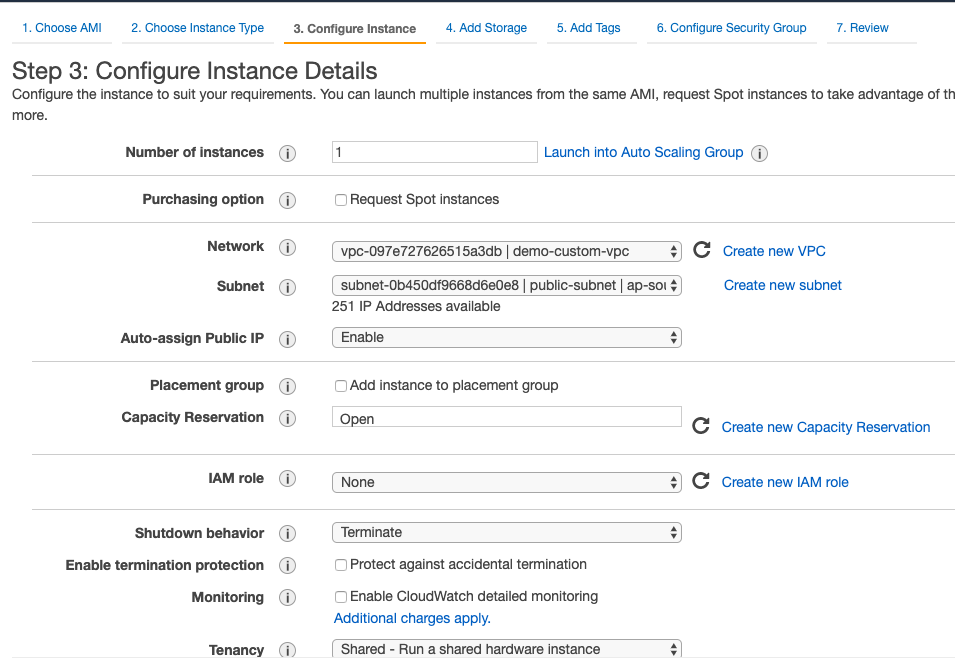The image size is (955, 667).
Task: Click Create new IAM role link
Action: pyautogui.click(x=785, y=482)
